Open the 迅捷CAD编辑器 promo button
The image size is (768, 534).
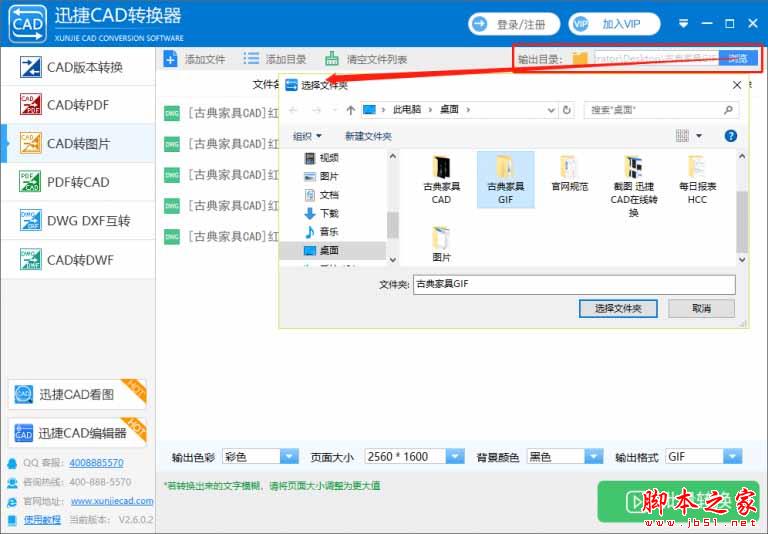click(x=77, y=433)
